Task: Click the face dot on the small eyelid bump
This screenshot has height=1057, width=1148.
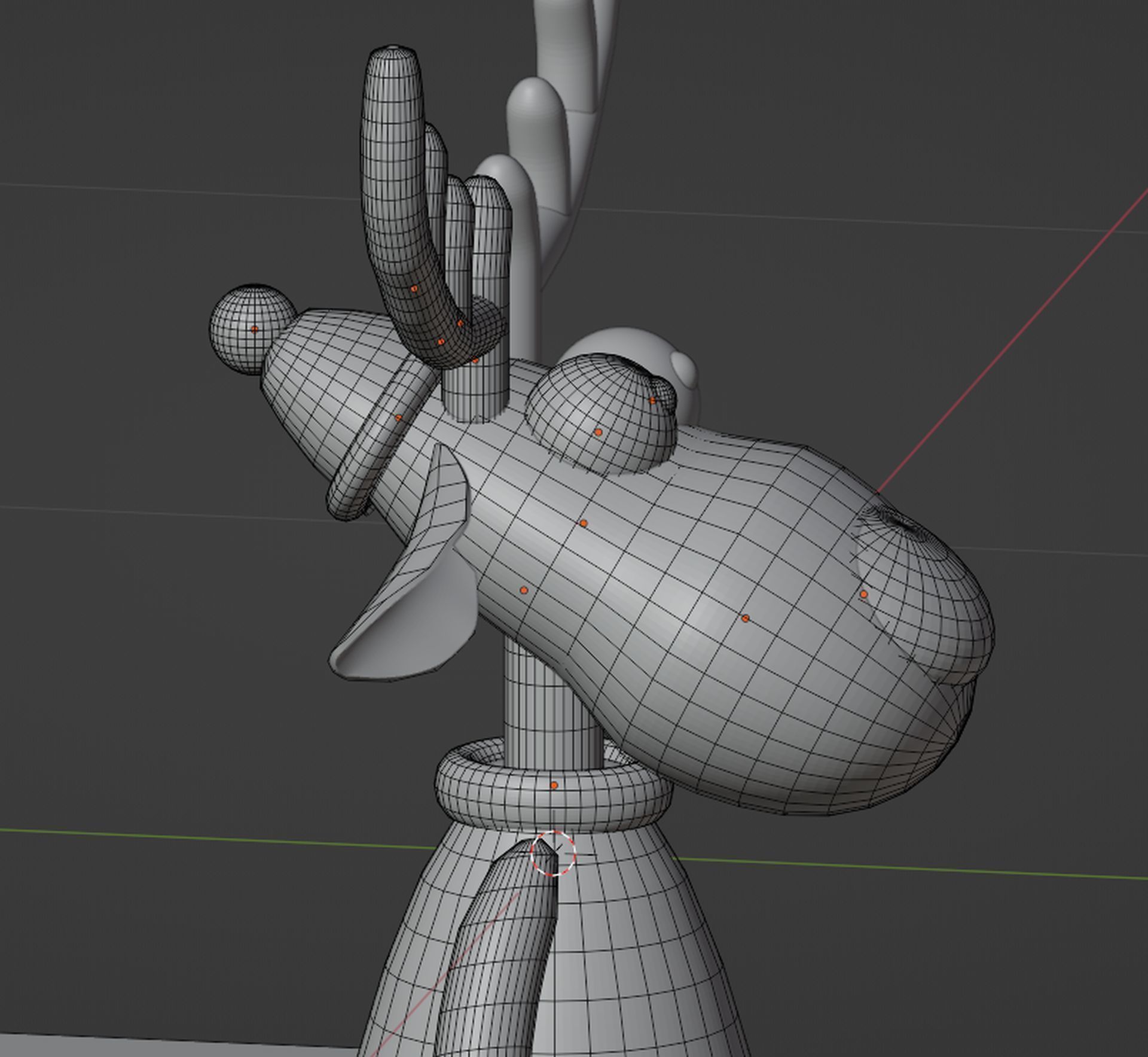Action: coord(652,401)
